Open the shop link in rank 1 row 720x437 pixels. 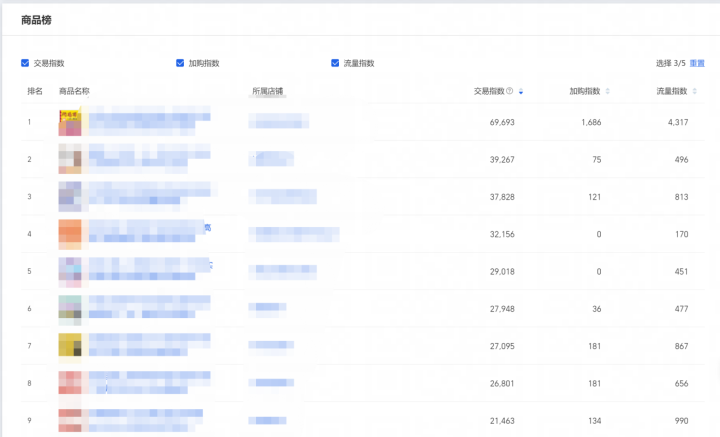tap(279, 121)
